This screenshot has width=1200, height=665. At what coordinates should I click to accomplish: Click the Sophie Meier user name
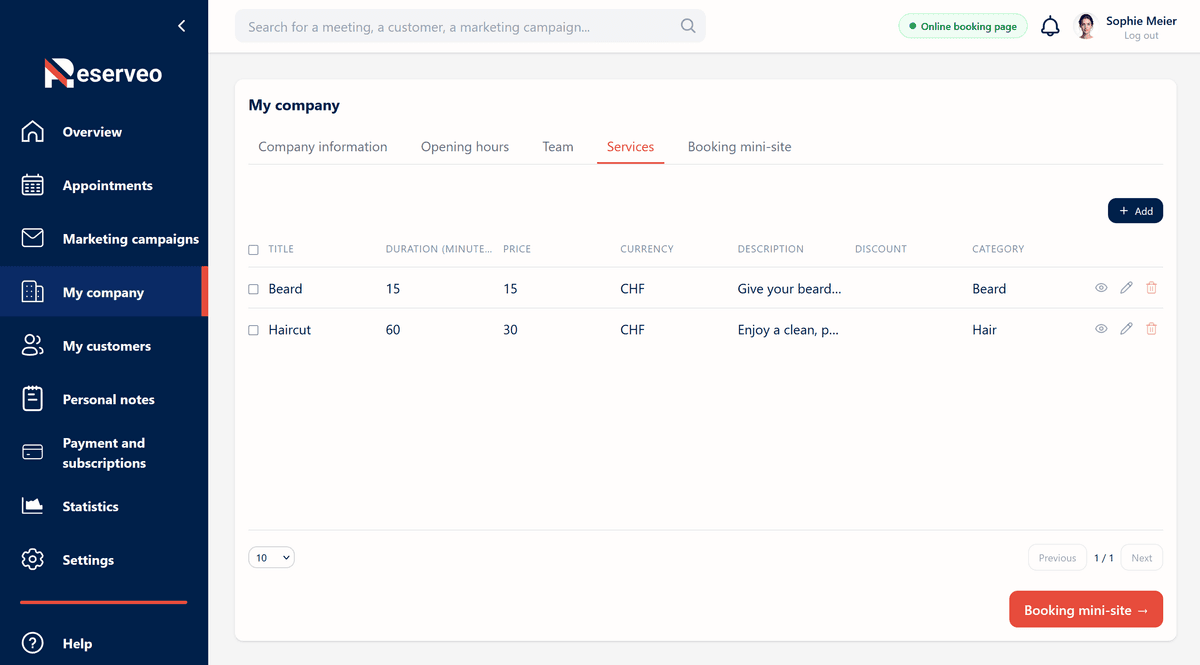point(1141,21)
